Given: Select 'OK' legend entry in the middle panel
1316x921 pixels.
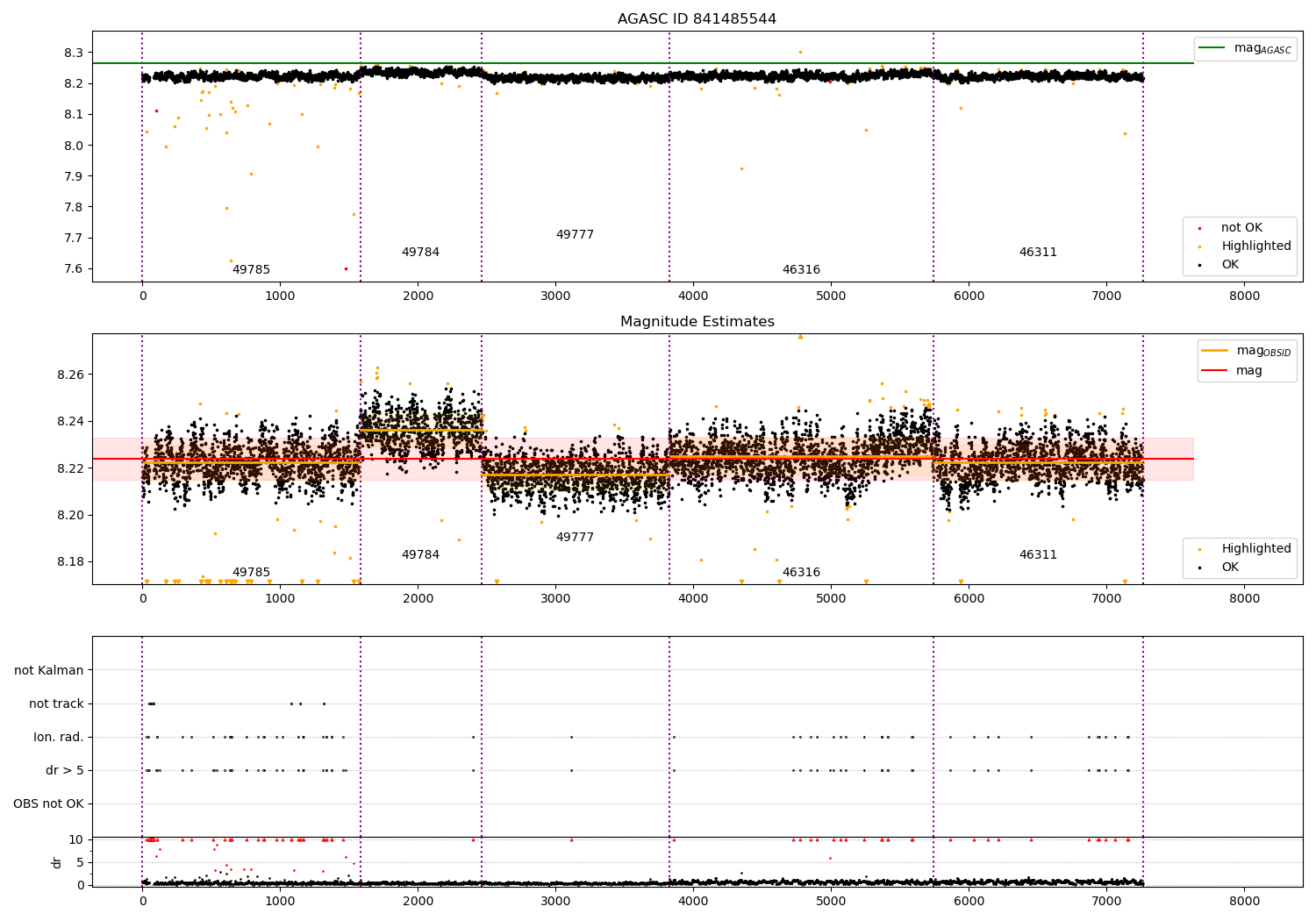Looking at the screenshot, I should pos(1230,568).
